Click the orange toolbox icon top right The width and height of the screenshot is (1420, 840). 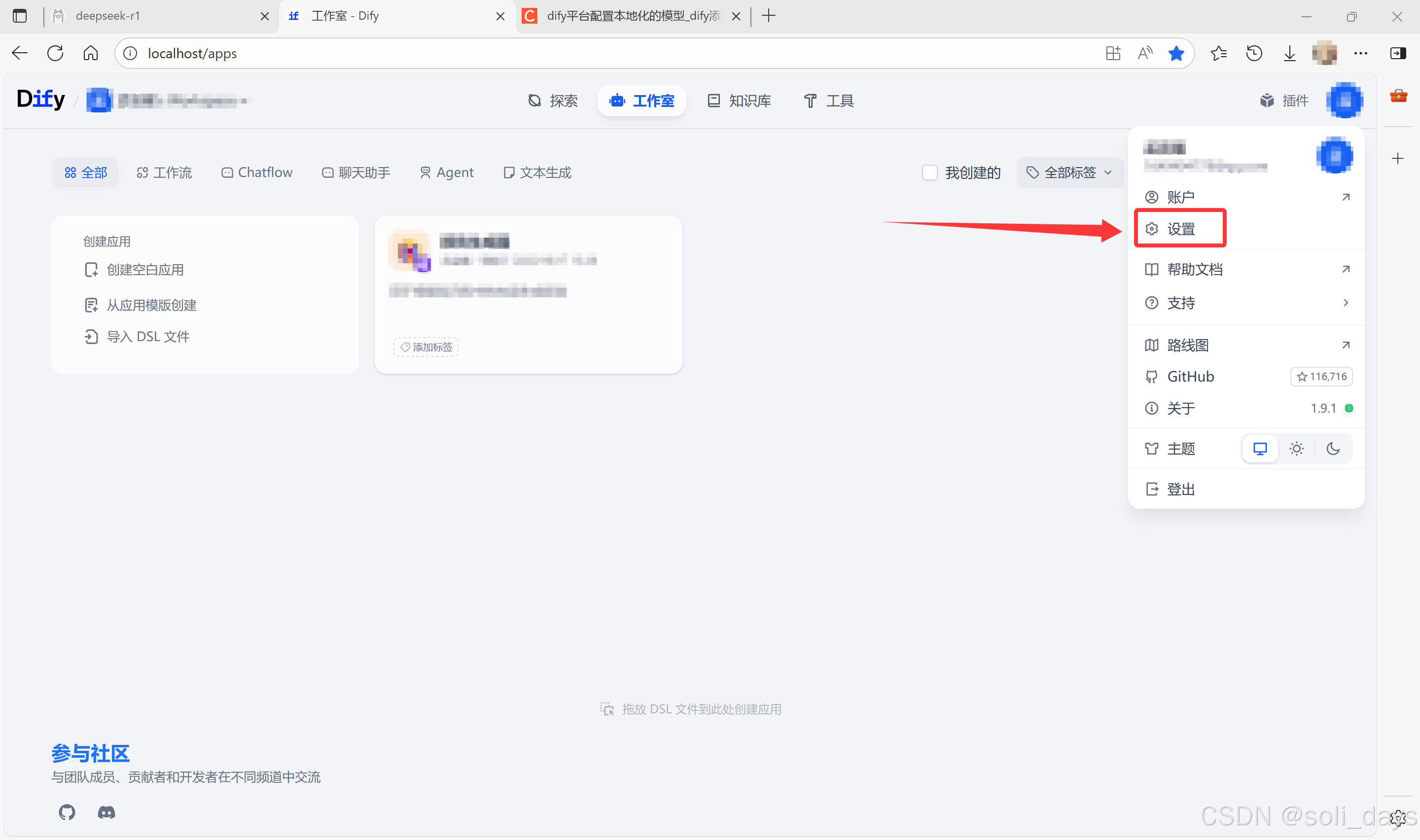(1398, 95)
